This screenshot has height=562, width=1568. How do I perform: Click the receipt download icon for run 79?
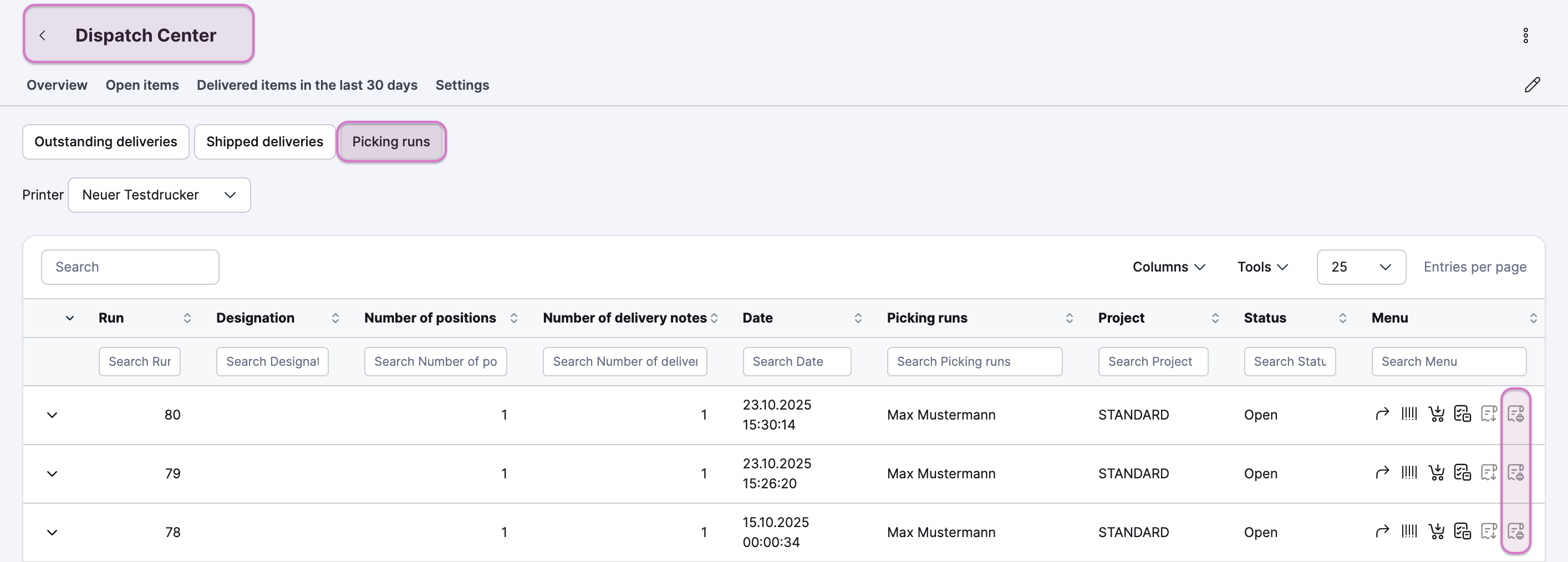[1488, 473]
